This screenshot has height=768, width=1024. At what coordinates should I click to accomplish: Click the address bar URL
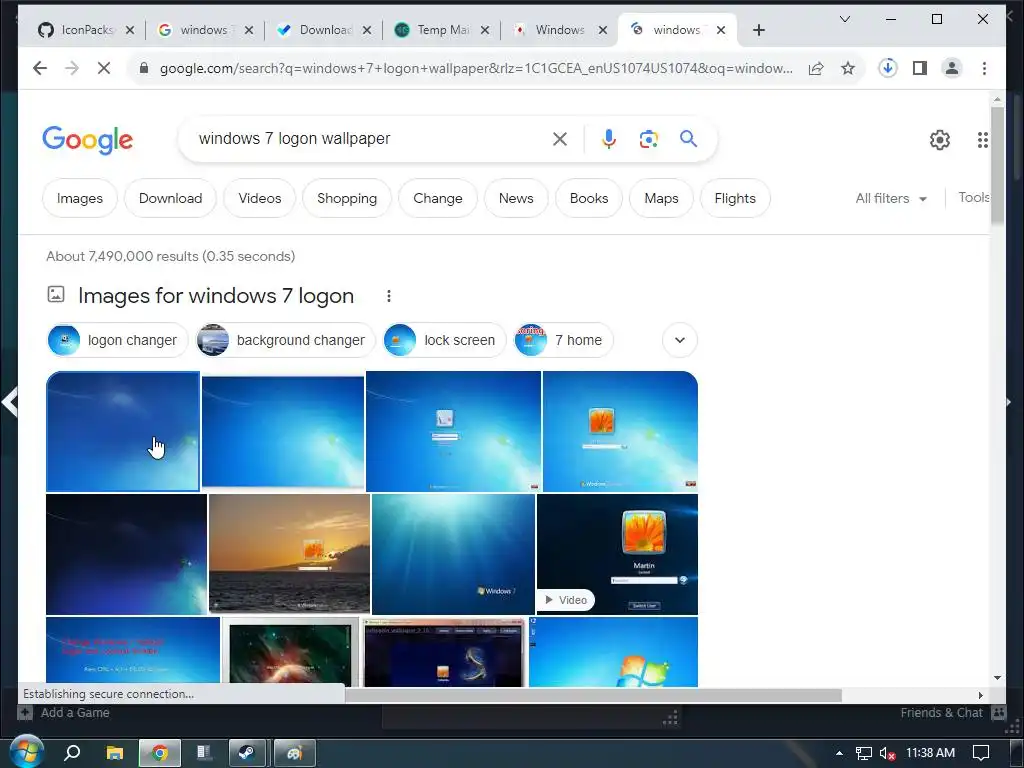tap(477, 68)
